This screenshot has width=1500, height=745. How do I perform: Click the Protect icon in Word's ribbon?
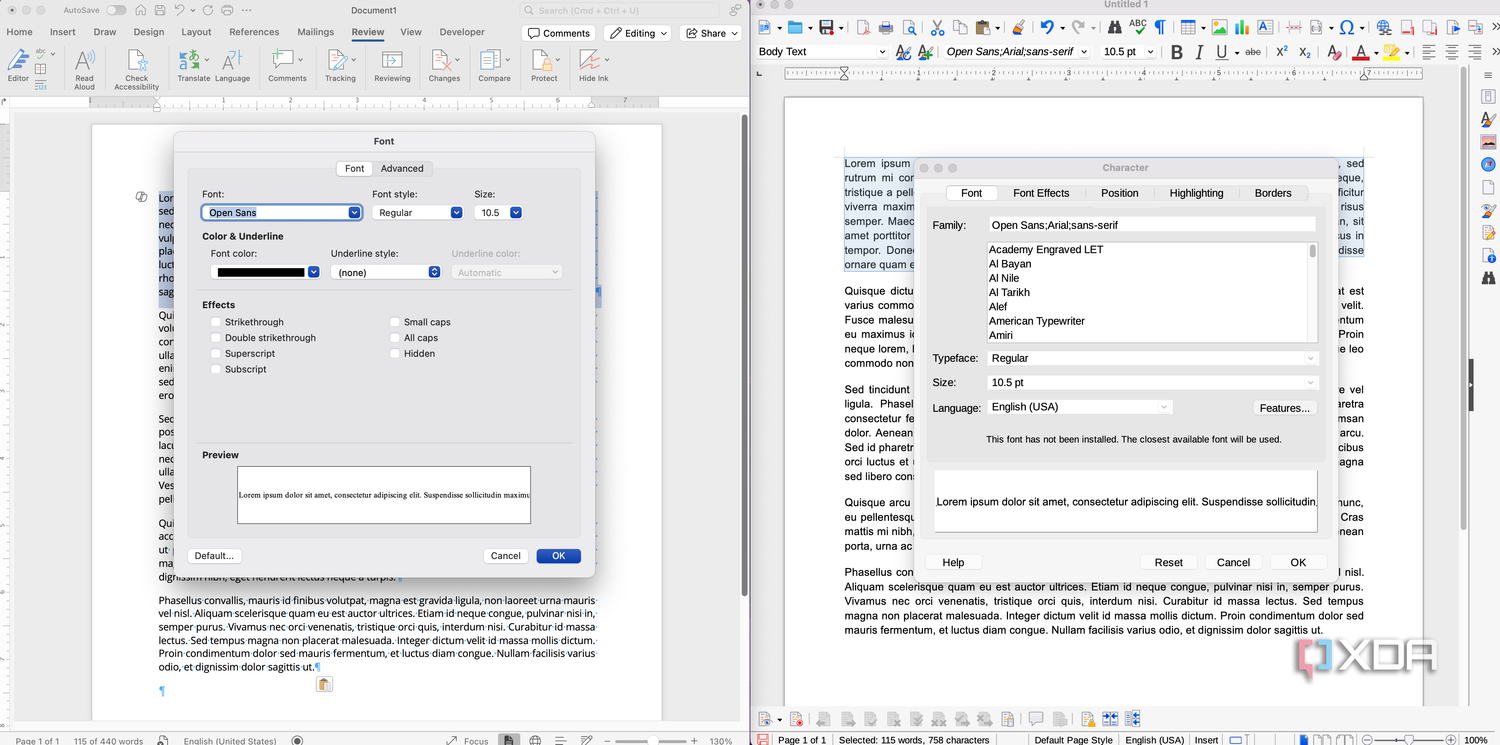coord(544,60)
